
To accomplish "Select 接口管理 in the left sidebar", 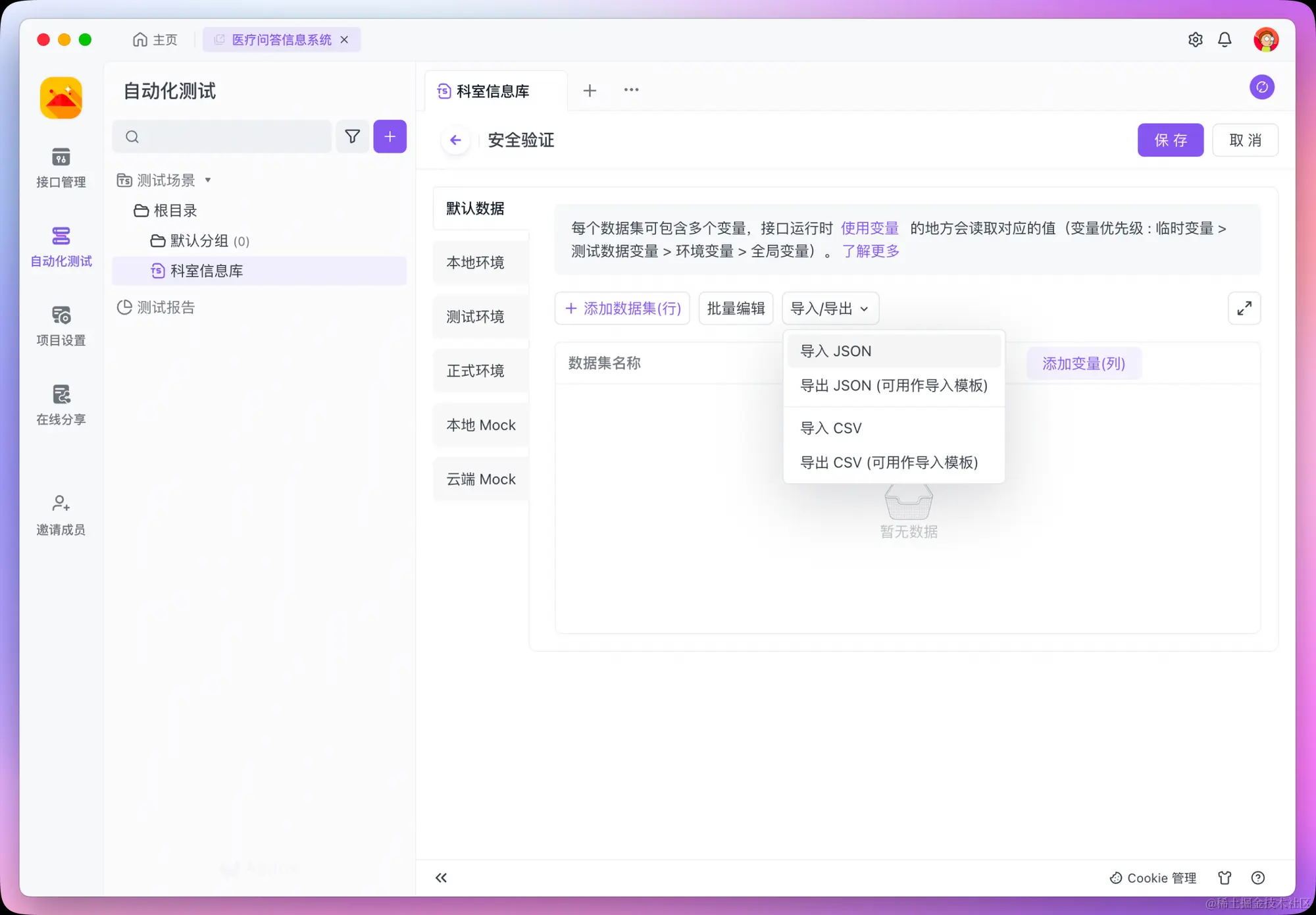I will [x=61, y=167].
